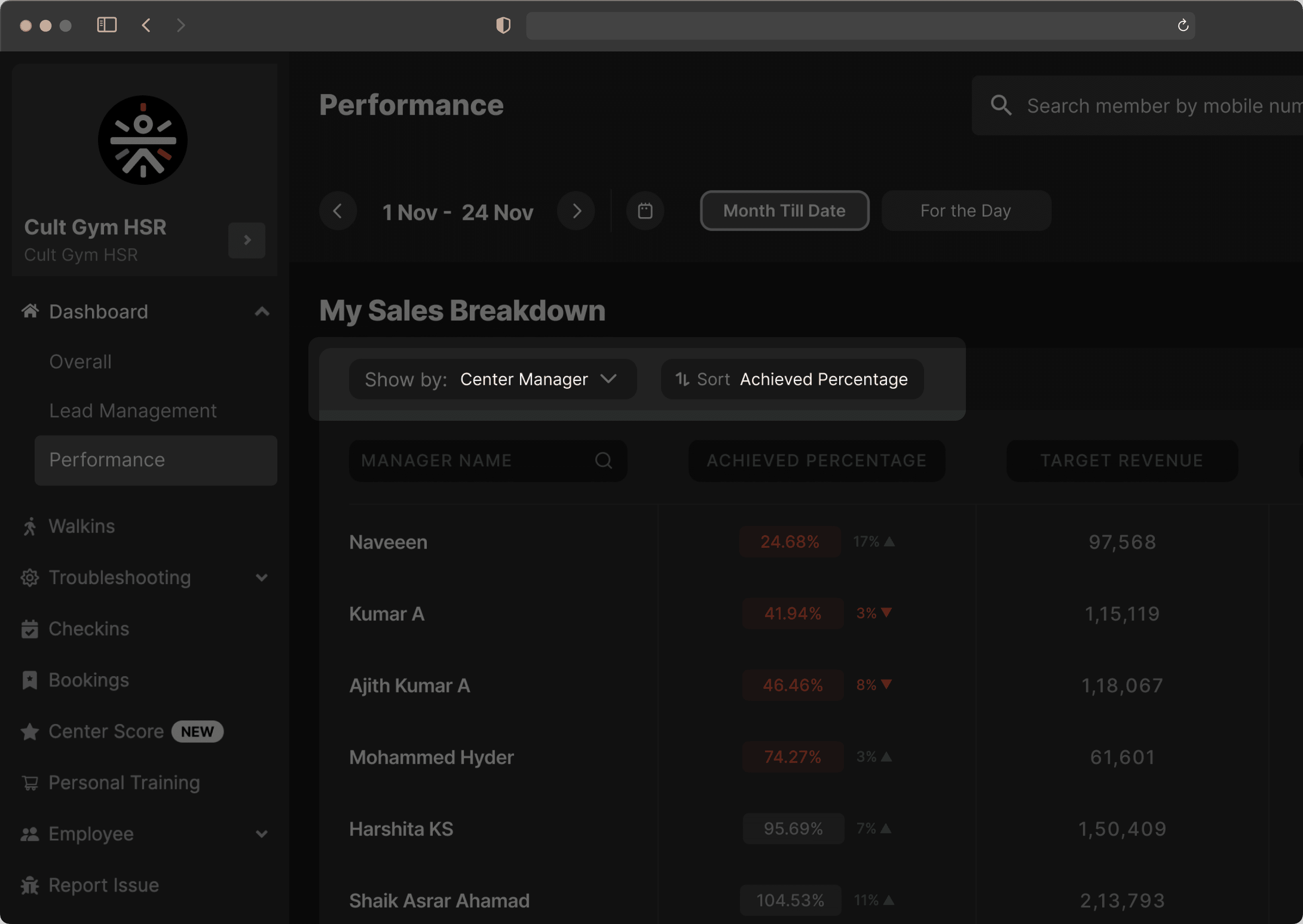Open the Checkins section
1303x924 pixels.
click(x=89, y=629)
